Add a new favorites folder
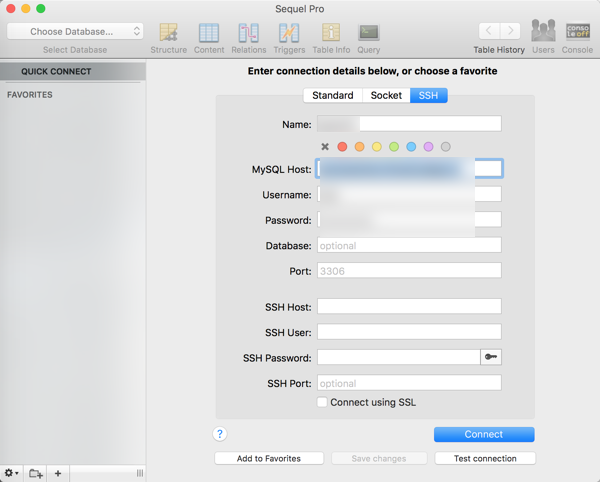 pyautogui.click(x=36, y=473)
